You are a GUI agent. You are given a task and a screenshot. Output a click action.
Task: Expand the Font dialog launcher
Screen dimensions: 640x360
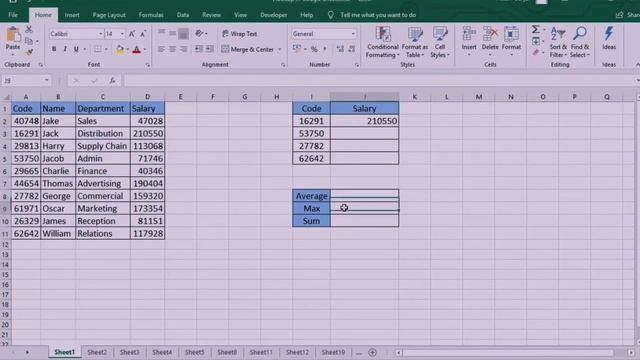tap(147, 65)
